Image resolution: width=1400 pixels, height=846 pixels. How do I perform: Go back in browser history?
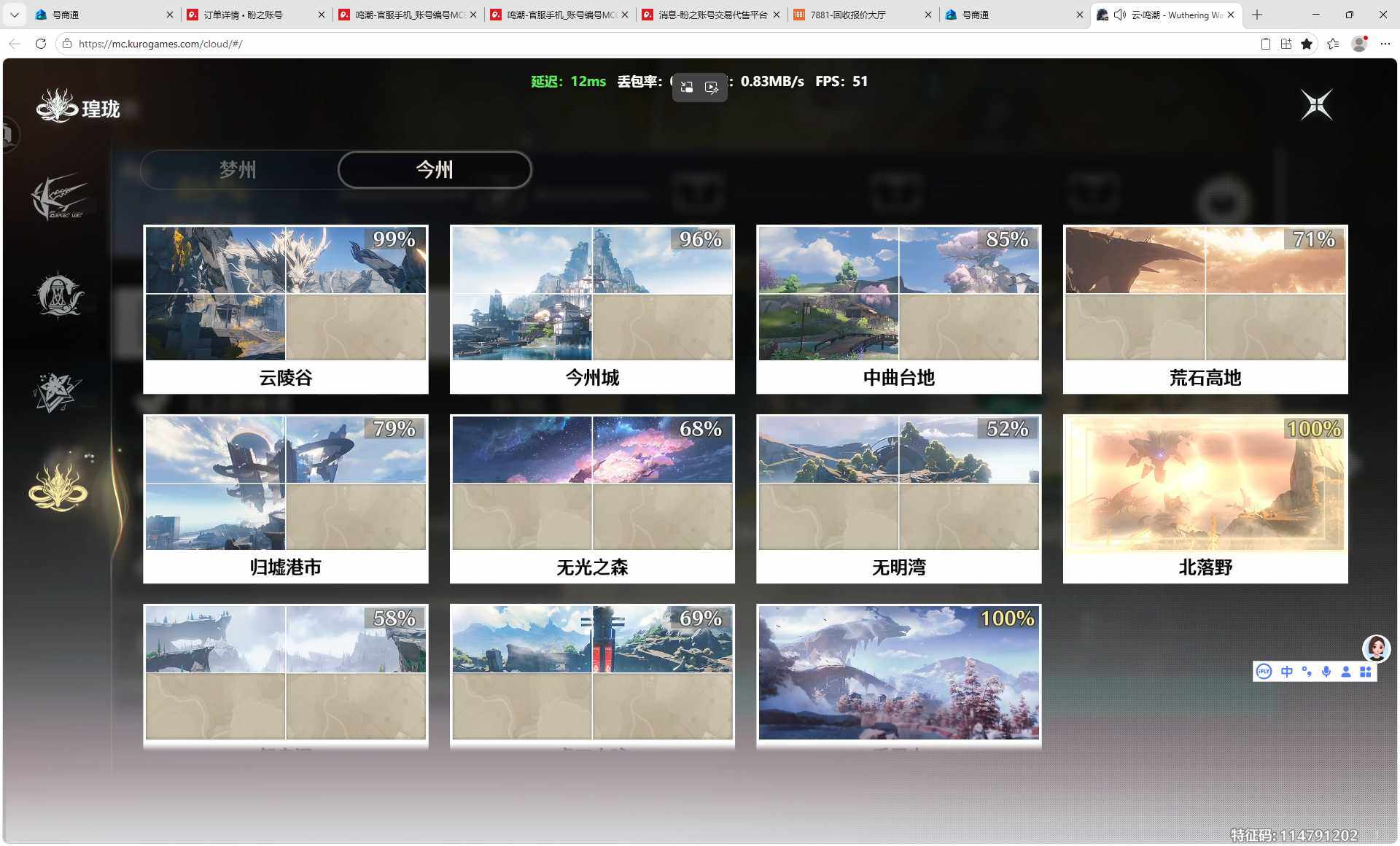15,44
